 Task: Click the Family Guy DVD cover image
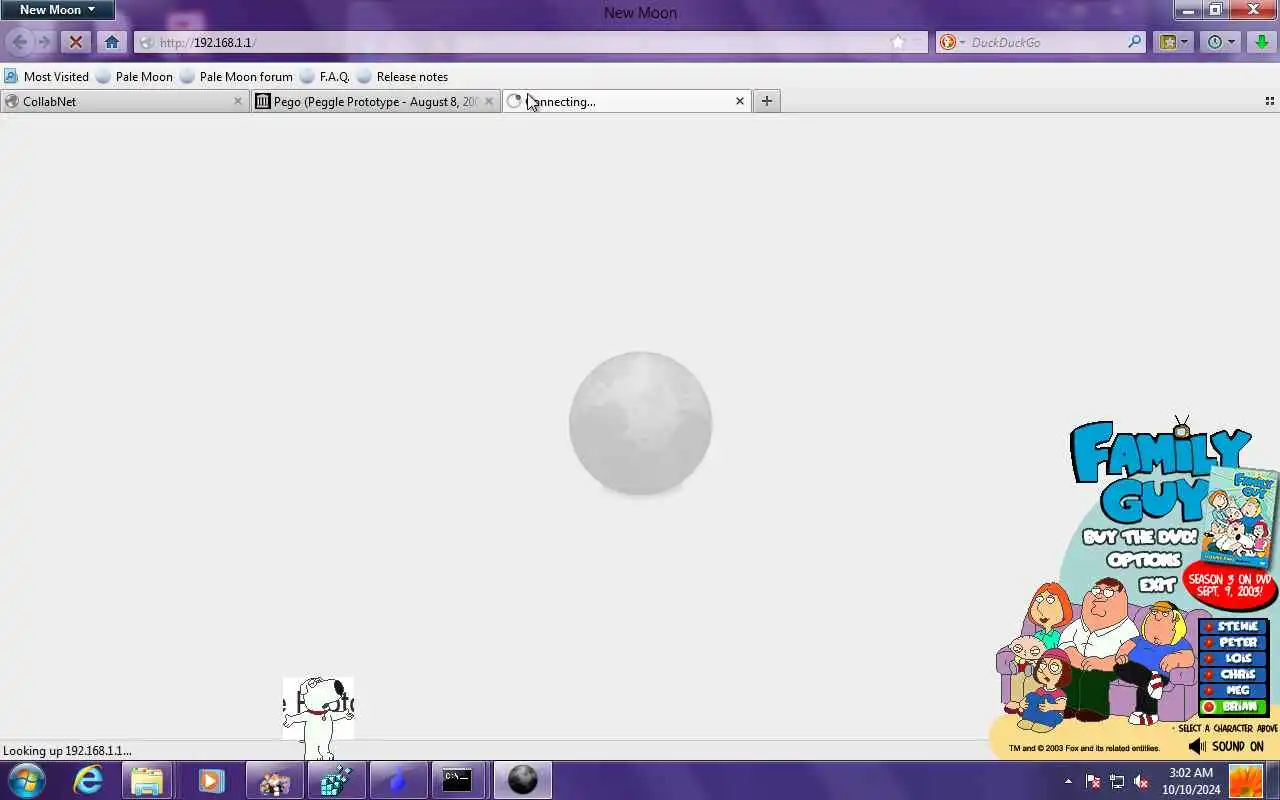[x=1240, y=517]
